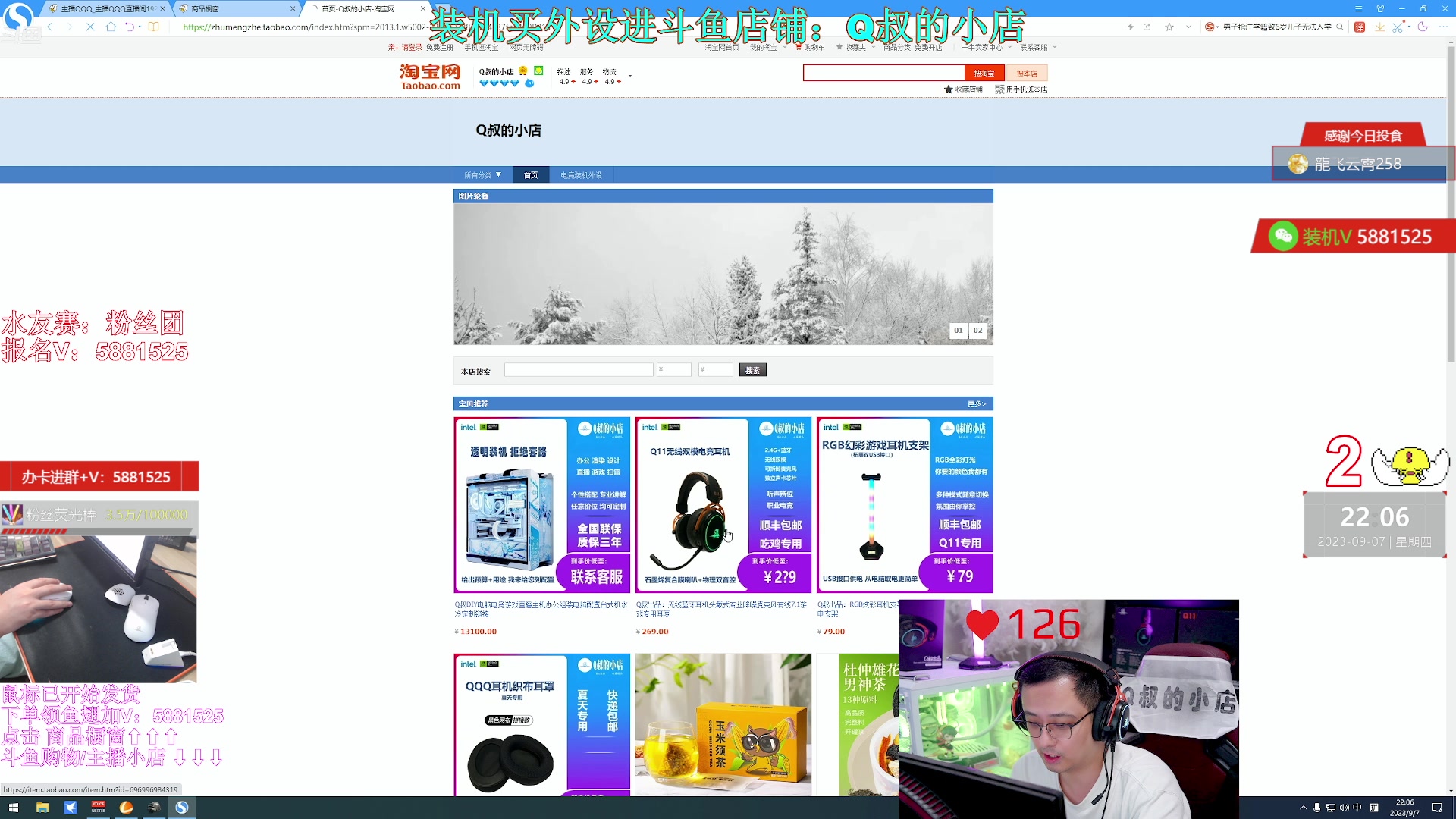Click the 免费注册 register link
The image size is (1456, 819).
pos(439,47)
